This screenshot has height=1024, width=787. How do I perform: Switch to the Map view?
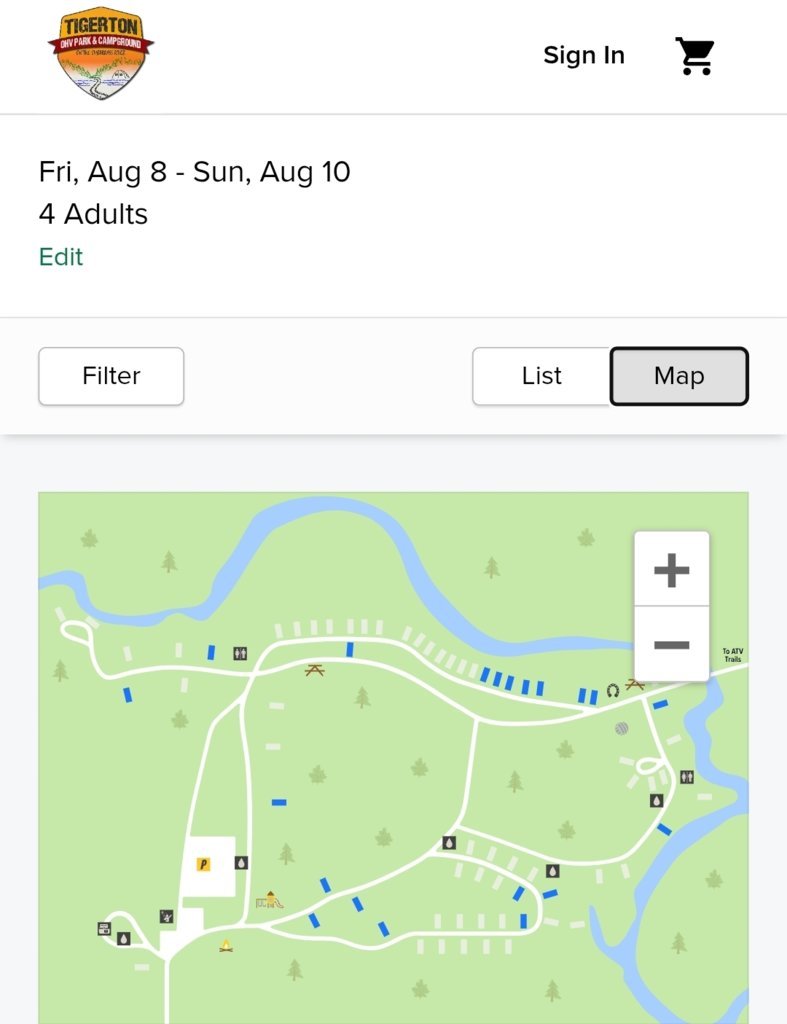(x=679, y=376)
